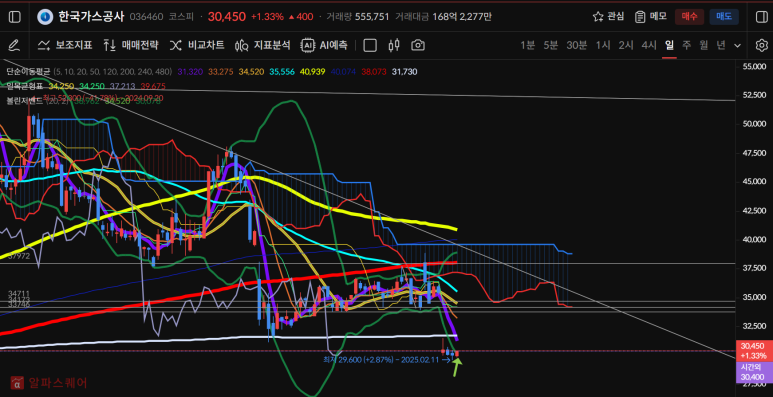Expand the timeframe dropdown chevron
This screenshot has height=397, width=773.
[738, 46]
